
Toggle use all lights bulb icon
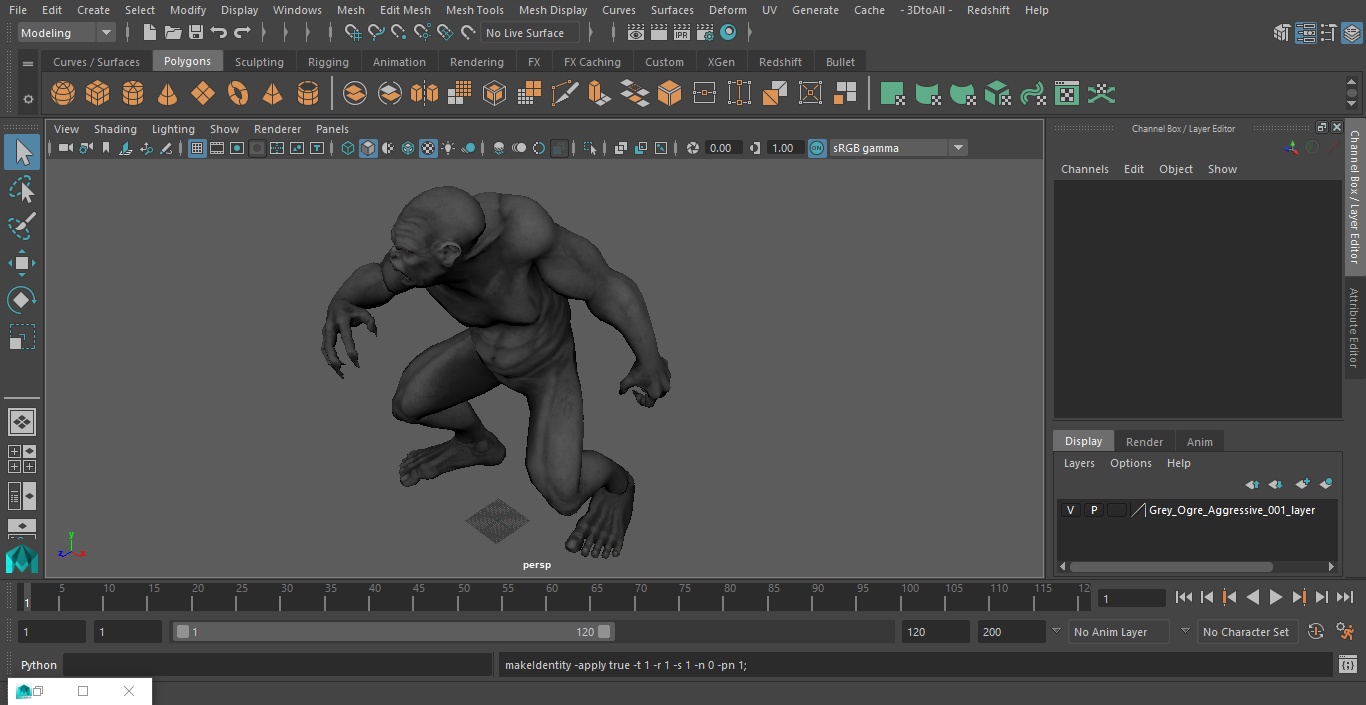point(448,148)
